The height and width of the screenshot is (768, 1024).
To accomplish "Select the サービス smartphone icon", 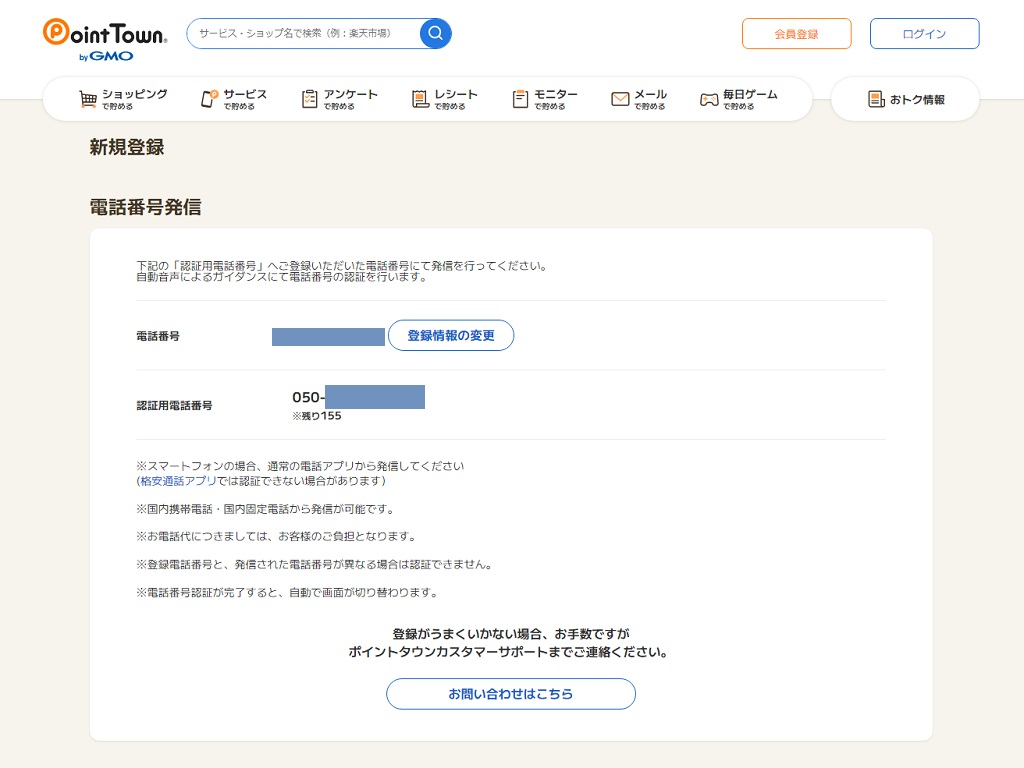I will click(x=209, y=99).
